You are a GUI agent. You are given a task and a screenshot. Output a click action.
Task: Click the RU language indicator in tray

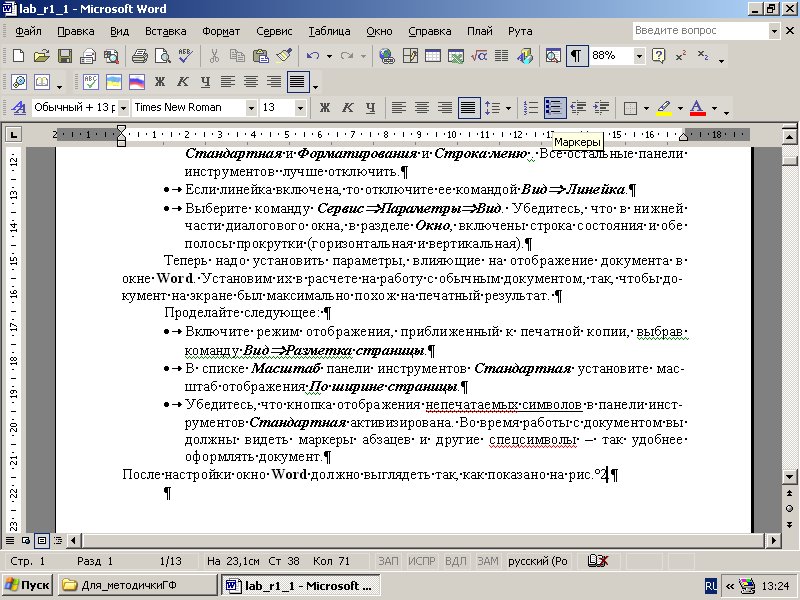coord(710,586)
